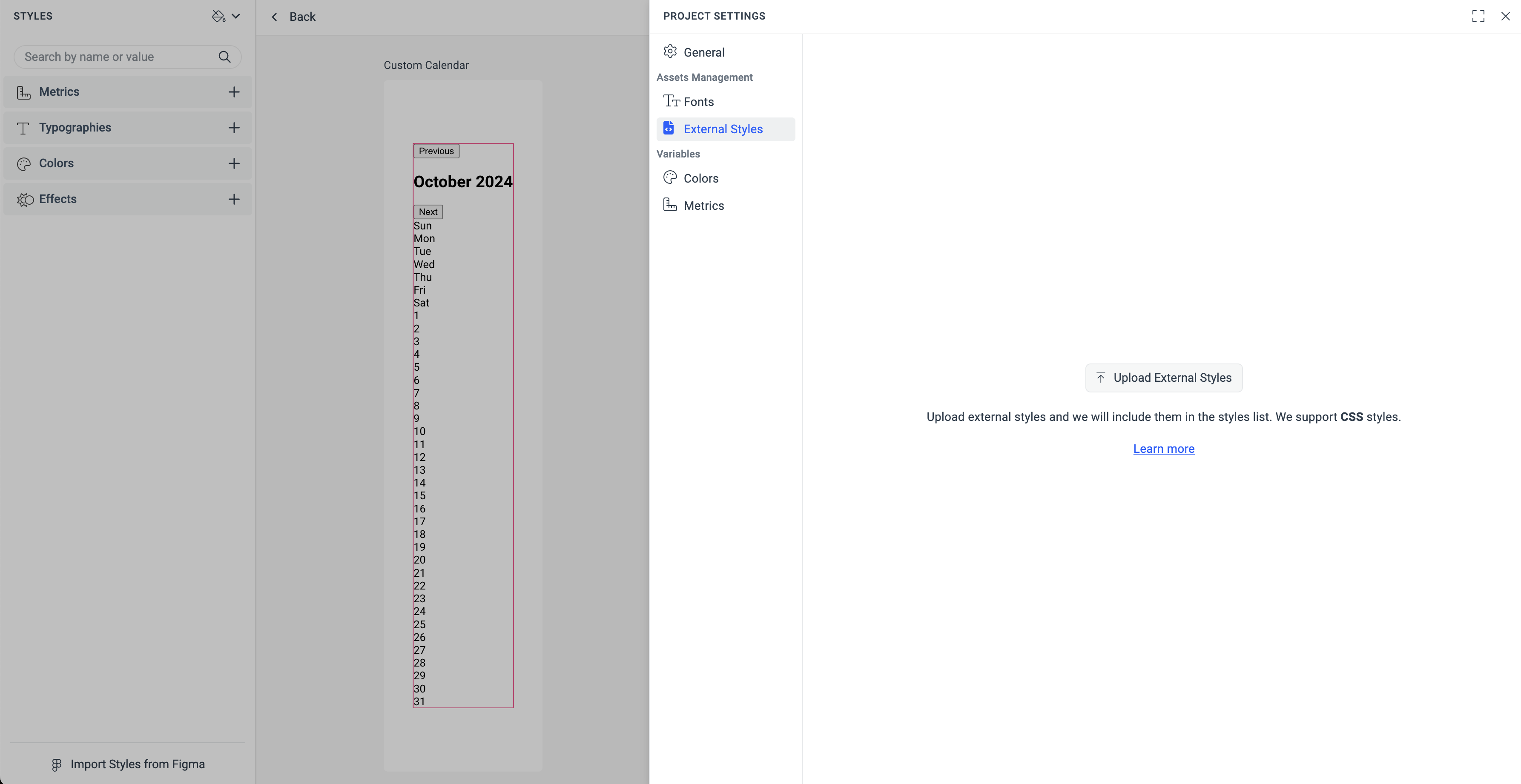Add a new Colors style with plus button
Viewport: 1521px width, 784px height.
(234, 163)
